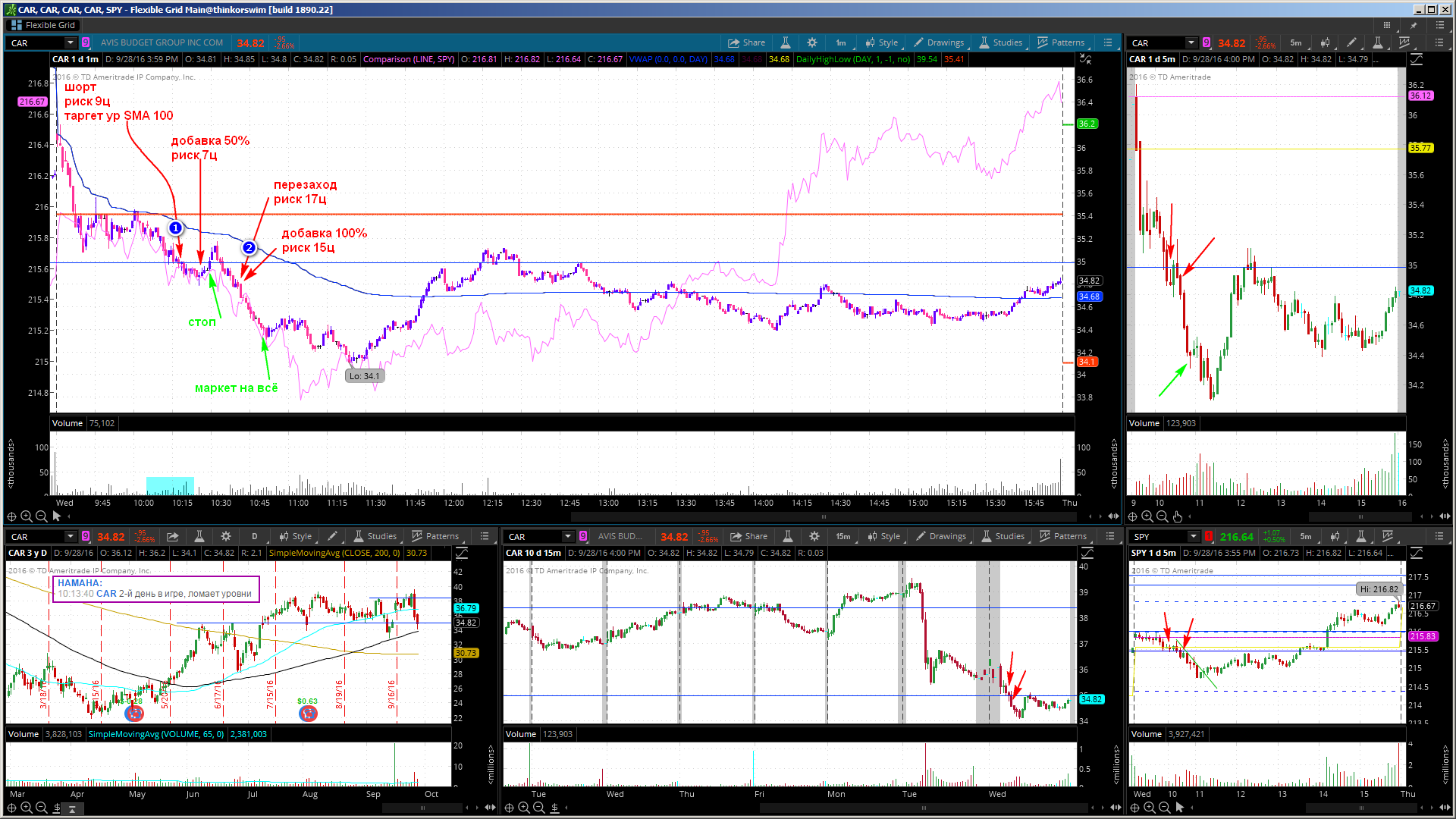Click the HAMAHA note box on daily chart
This screenshot has height=819, width=1456.
coord(156,589)
